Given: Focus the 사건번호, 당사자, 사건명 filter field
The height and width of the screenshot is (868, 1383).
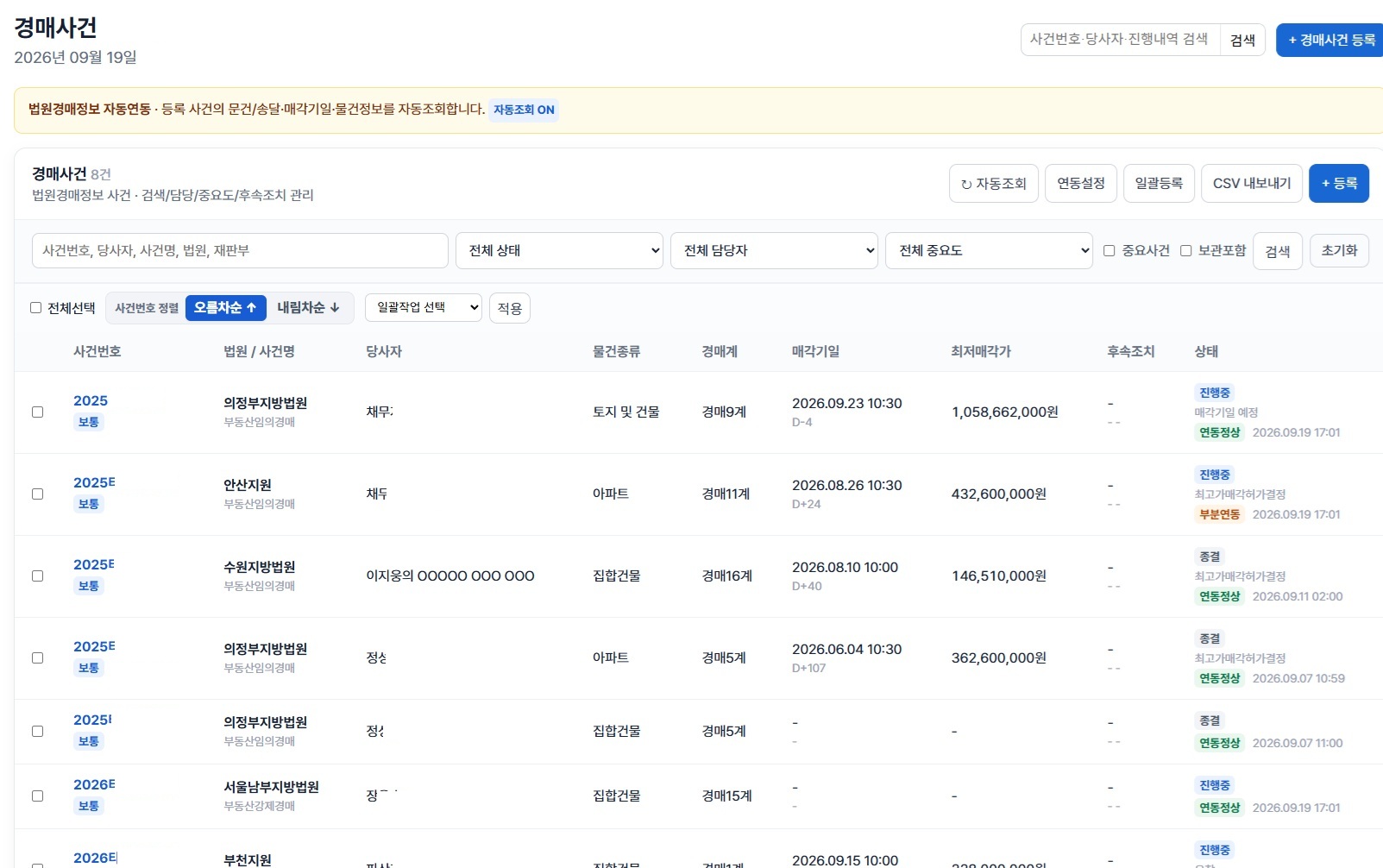Looking at the screenshot, I should pos(240,250).
